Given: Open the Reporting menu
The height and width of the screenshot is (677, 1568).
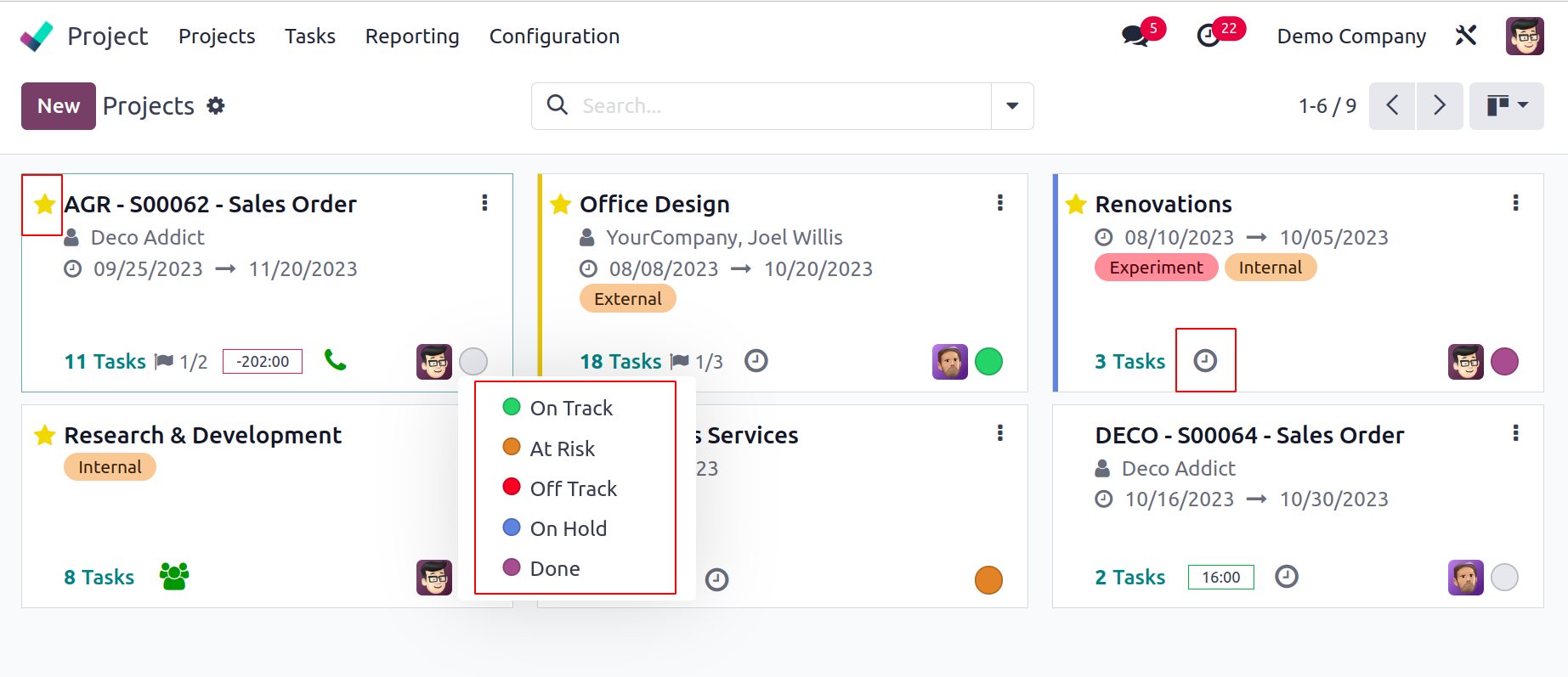Looking at the screenshot, I should [x=412, y=36].
